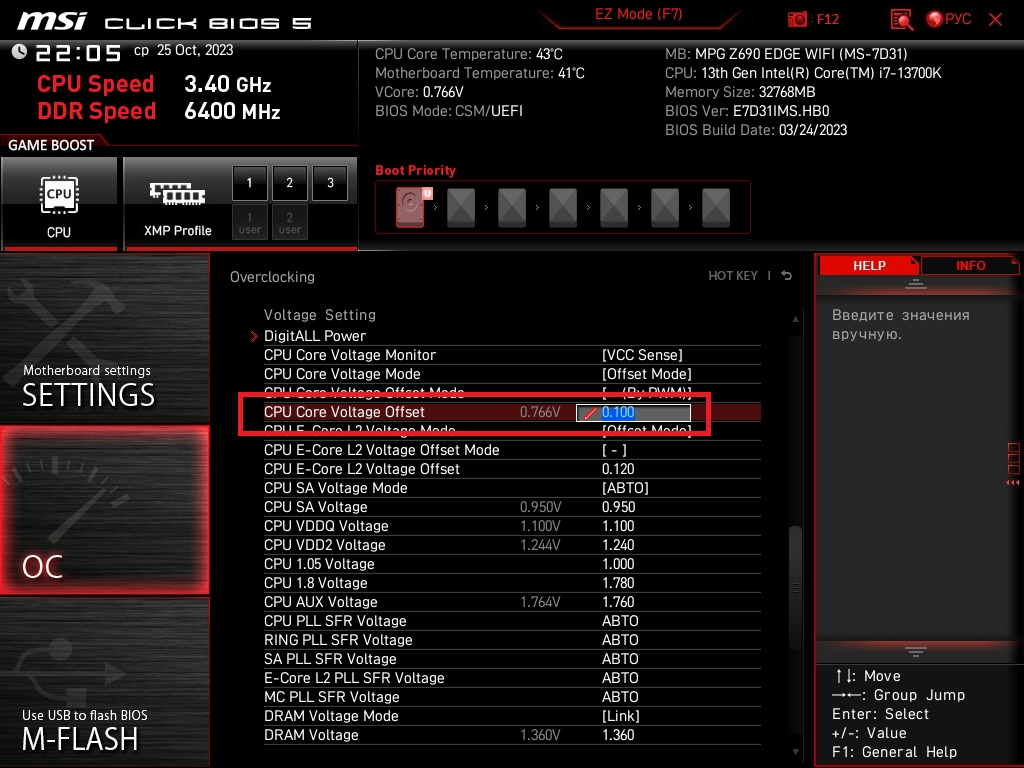Select DRAM Voltage value 1.360
The image size is (1024, 768).
[618, 735]
